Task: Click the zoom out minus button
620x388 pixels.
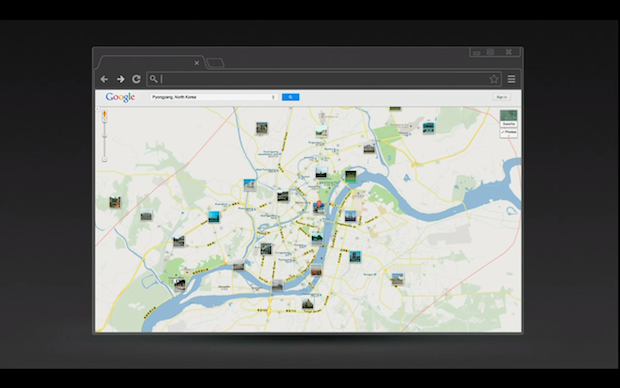Action: (x=104, y=159)
